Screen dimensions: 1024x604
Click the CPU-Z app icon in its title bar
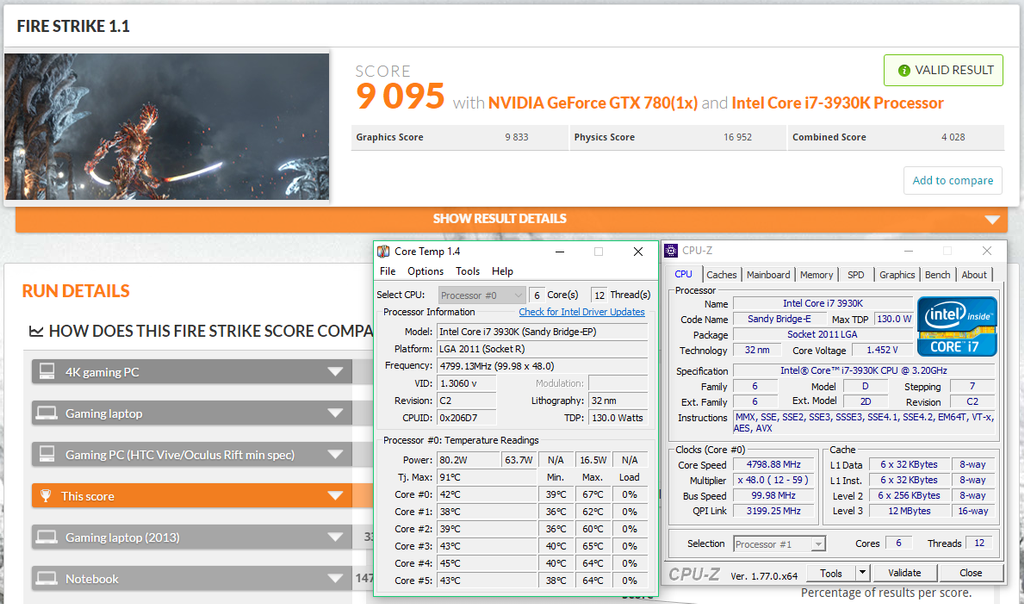pyautogui.click(x=671, y=251)
